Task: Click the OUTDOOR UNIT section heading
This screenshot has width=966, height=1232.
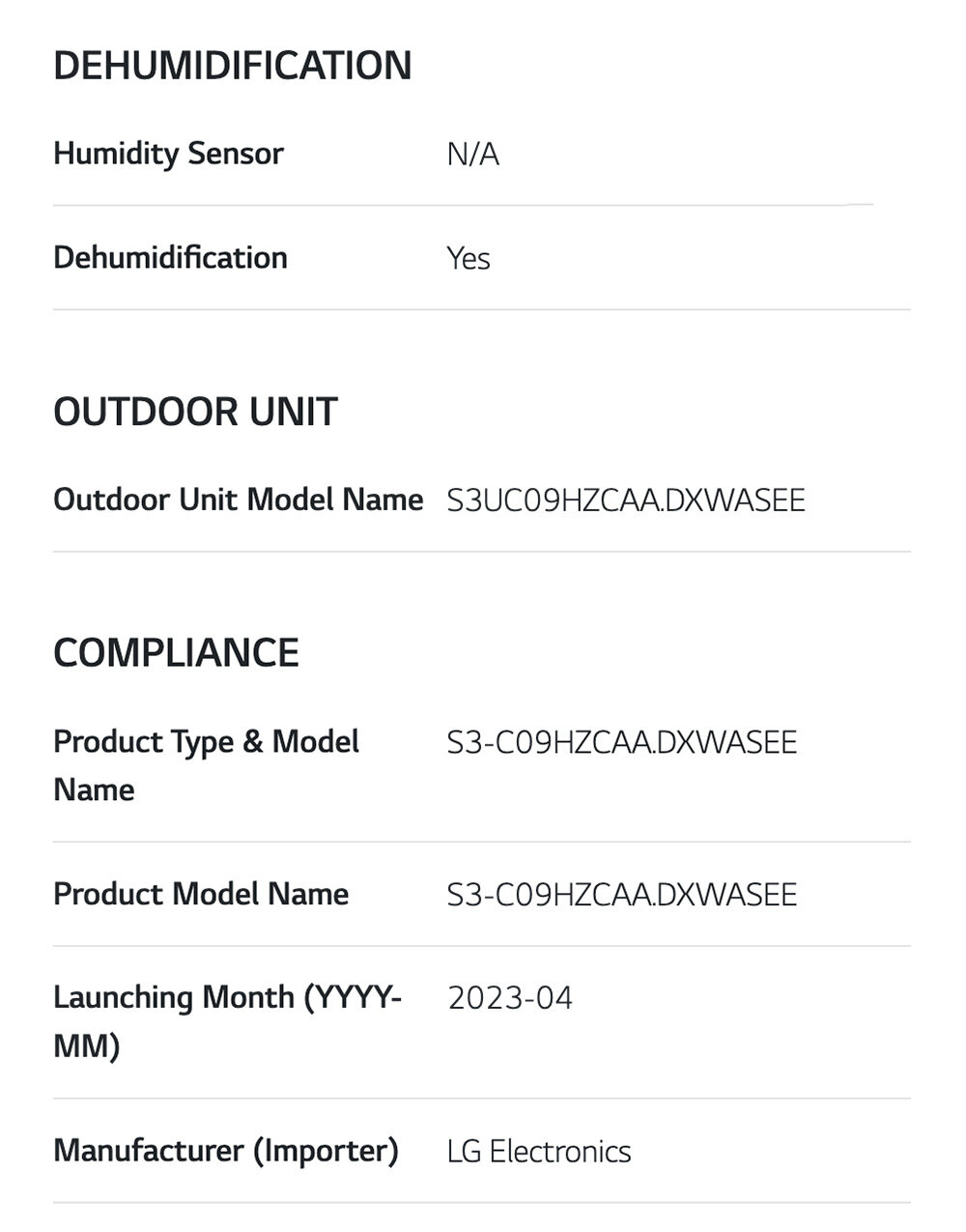Action: [195, 412]
